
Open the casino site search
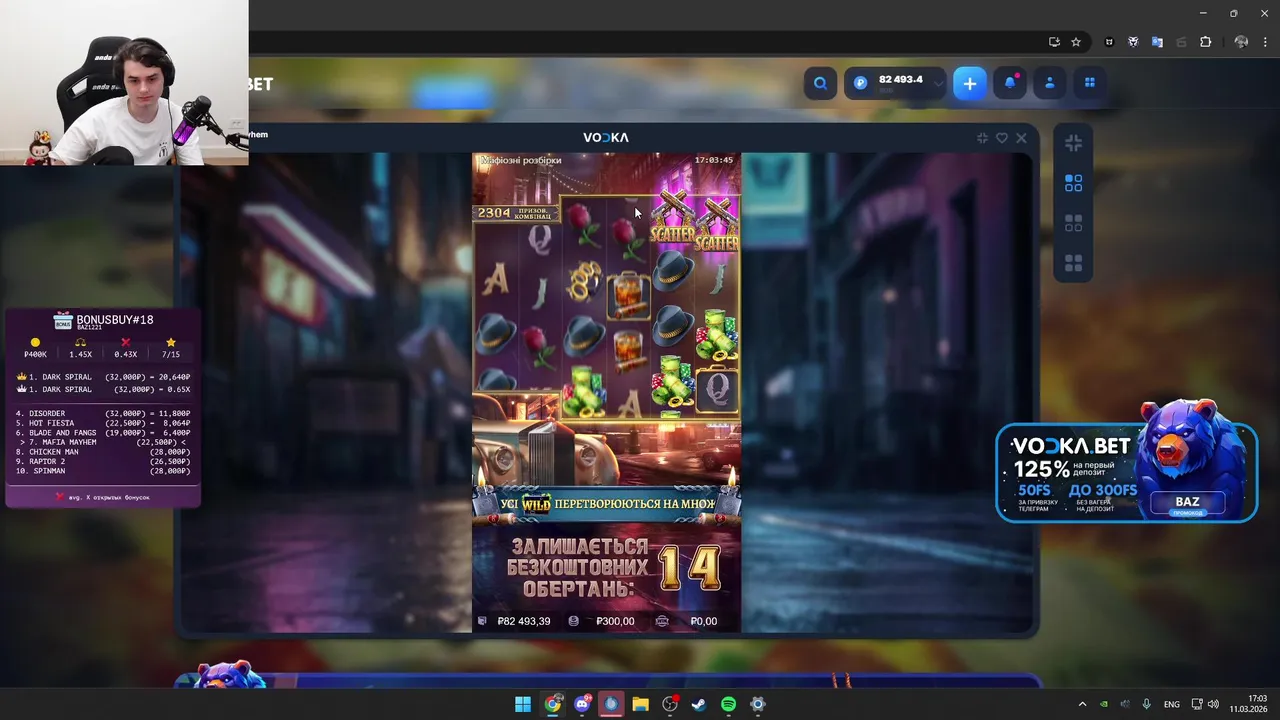point(820,84)
